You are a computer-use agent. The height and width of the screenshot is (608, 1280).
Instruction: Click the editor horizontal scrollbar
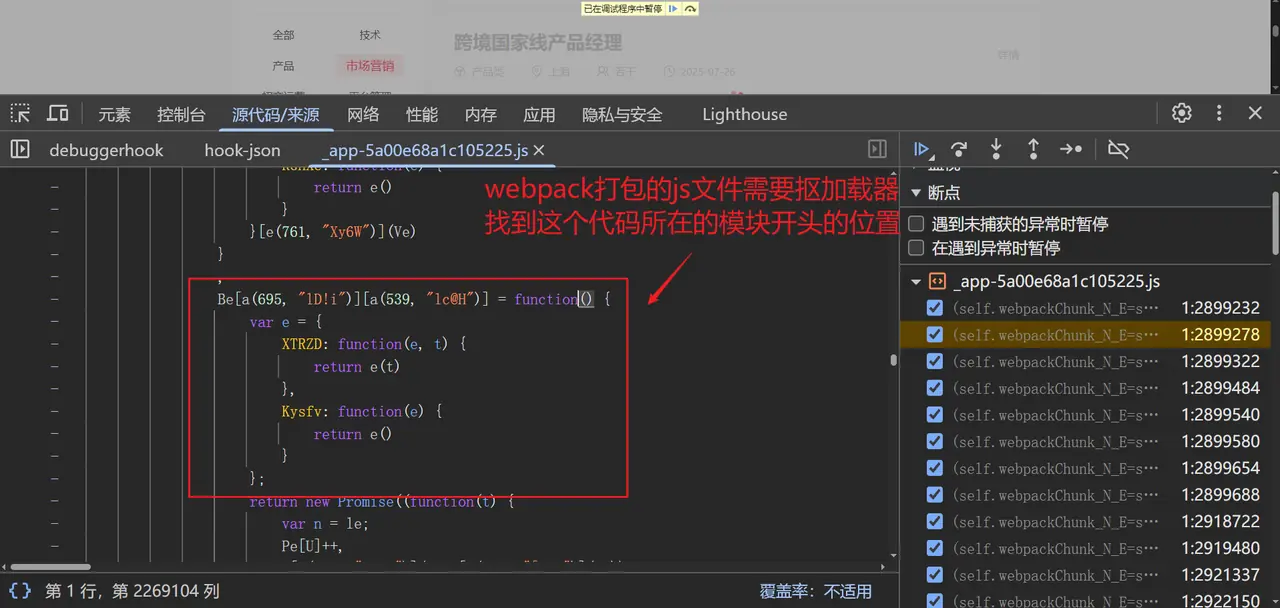50,567
